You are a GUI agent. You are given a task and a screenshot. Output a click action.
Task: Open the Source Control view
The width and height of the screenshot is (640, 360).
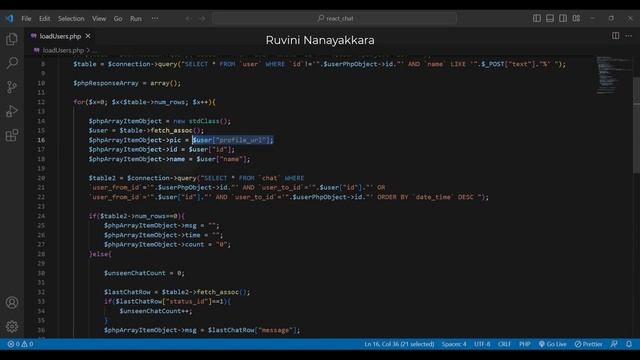12,87
